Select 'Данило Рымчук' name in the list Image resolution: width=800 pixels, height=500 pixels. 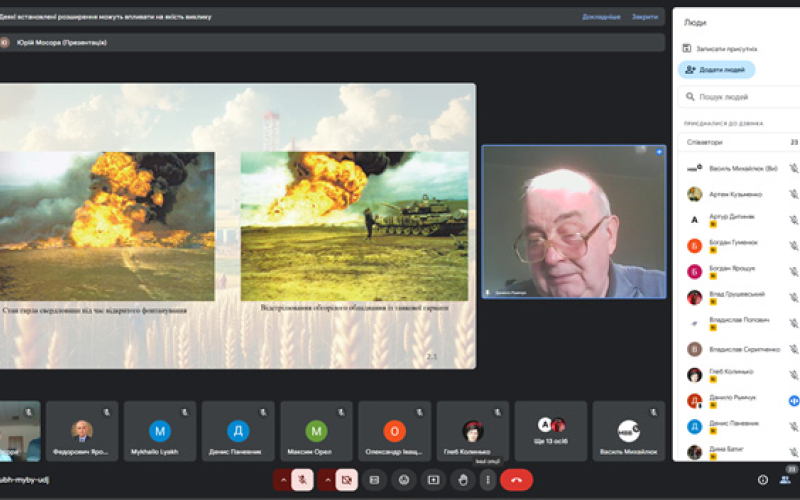pyautogui.click(x=733, y=397)
